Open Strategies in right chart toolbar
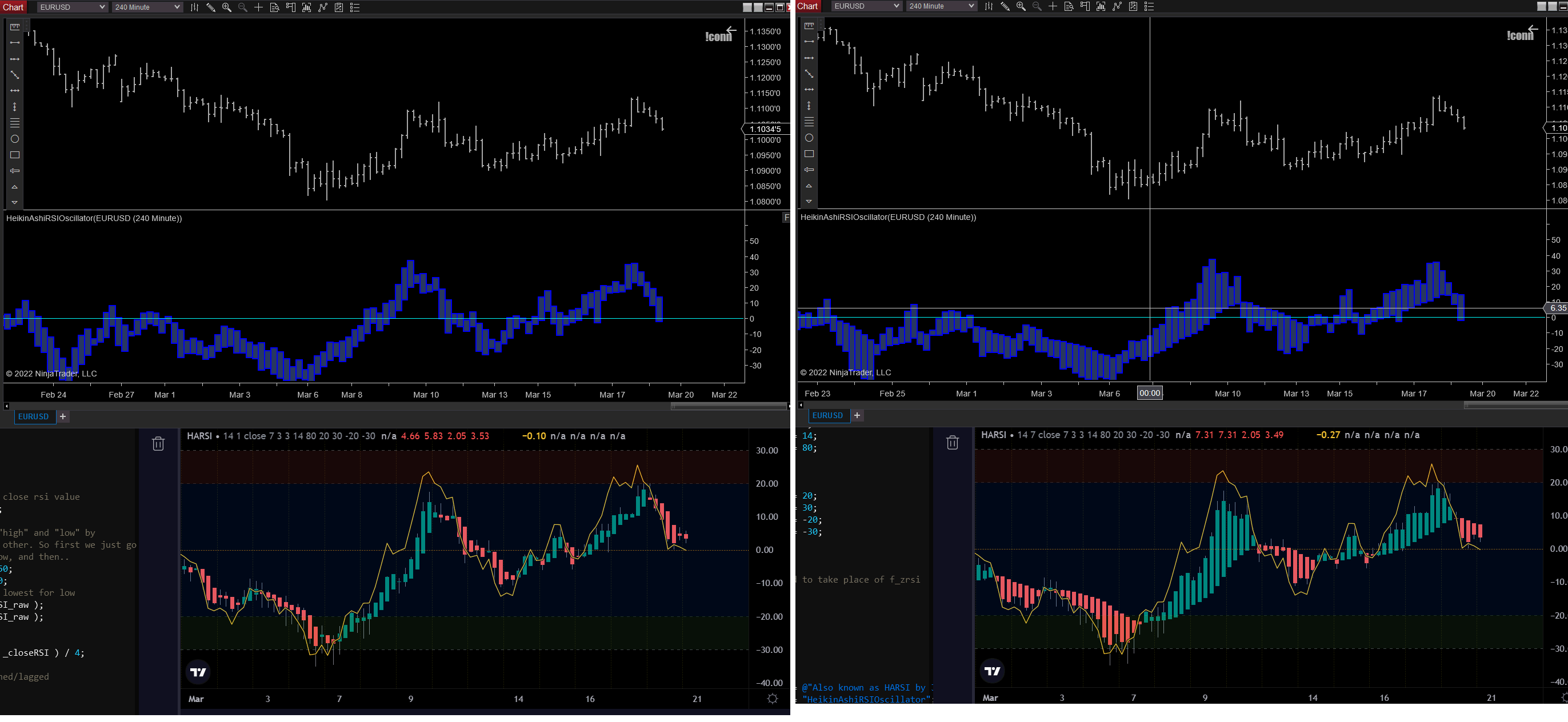The width and height of the screenshot is (1568, 722). pos(1117,6)
